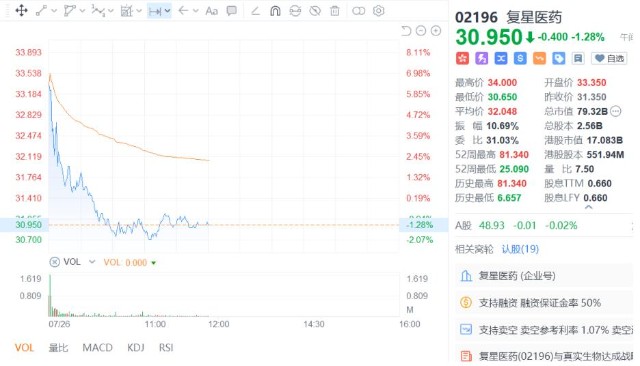The image size is (640, 366).
Task: Open the 认股(19) warrants link
Action: 520,249
